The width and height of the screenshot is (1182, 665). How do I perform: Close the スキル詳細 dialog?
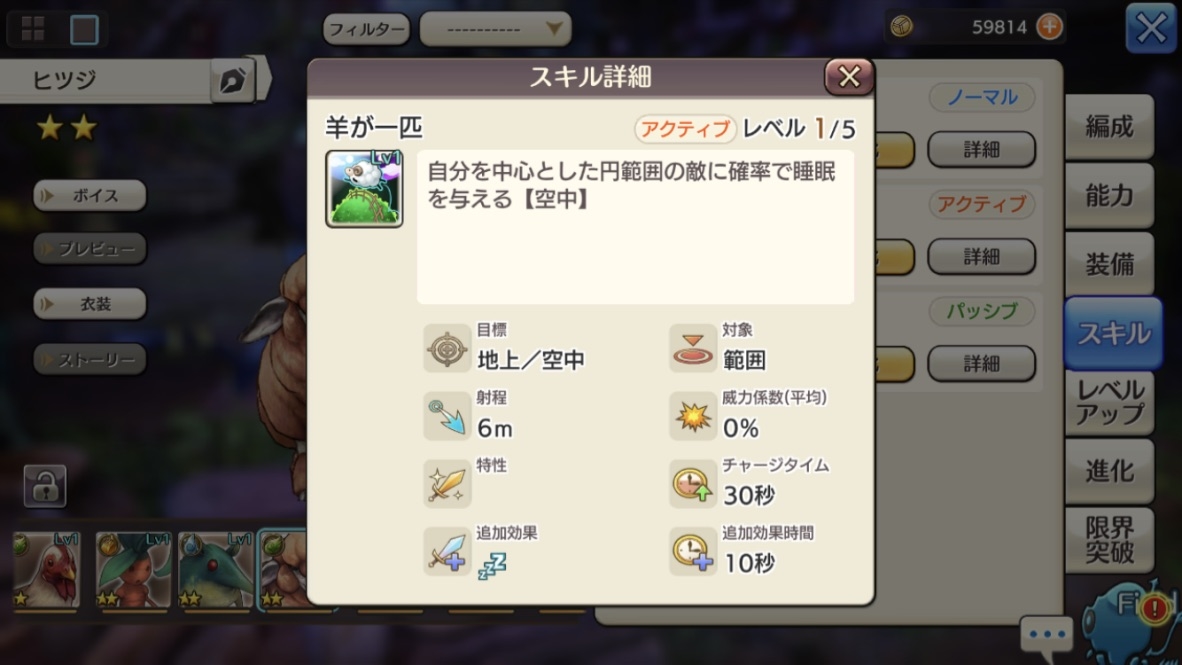coord(849,76)
